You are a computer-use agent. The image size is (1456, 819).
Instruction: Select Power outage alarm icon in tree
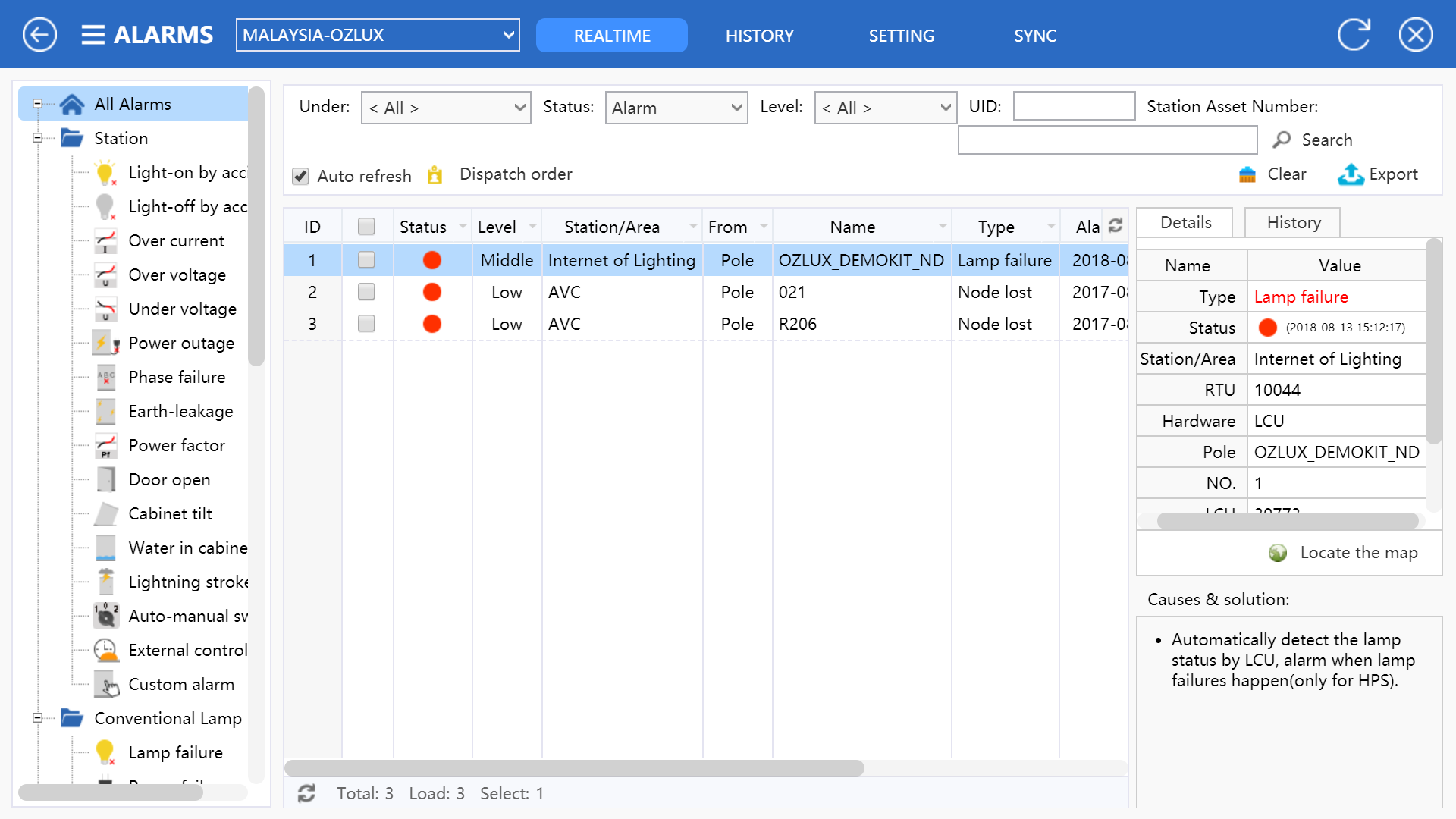[x=105, y=344]
